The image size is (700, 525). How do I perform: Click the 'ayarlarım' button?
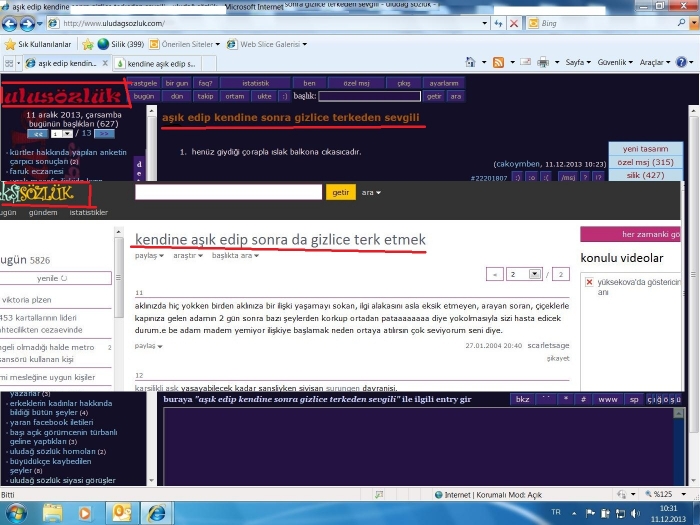pos(443,83)
